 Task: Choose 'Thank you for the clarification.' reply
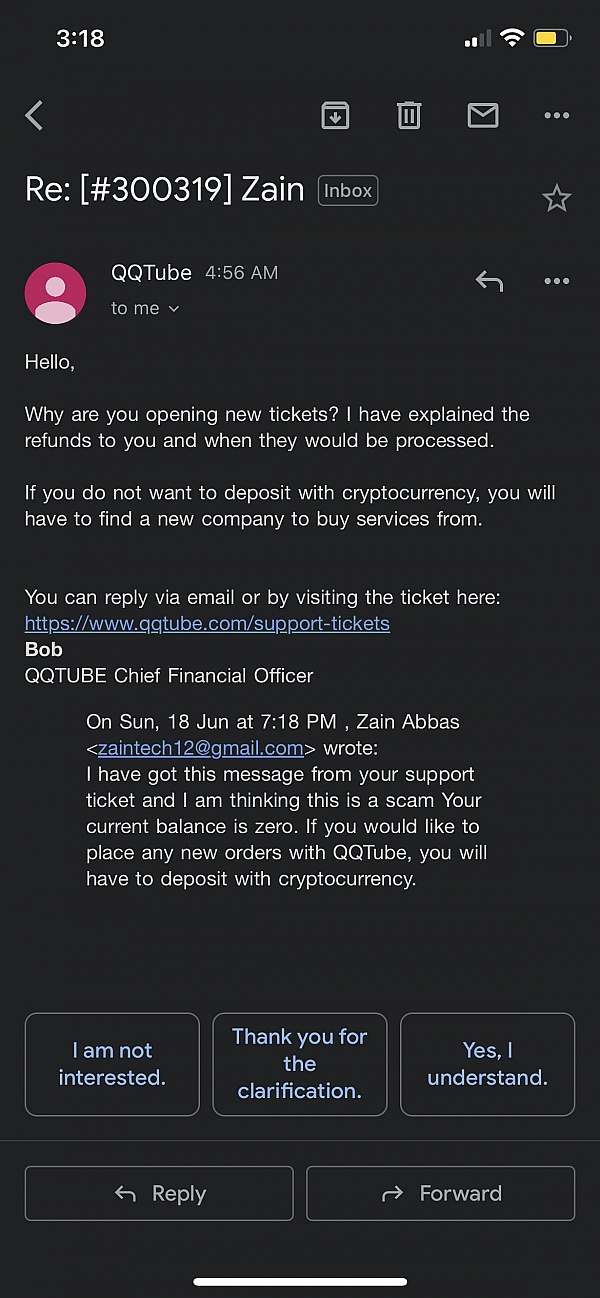point(299,1064)
